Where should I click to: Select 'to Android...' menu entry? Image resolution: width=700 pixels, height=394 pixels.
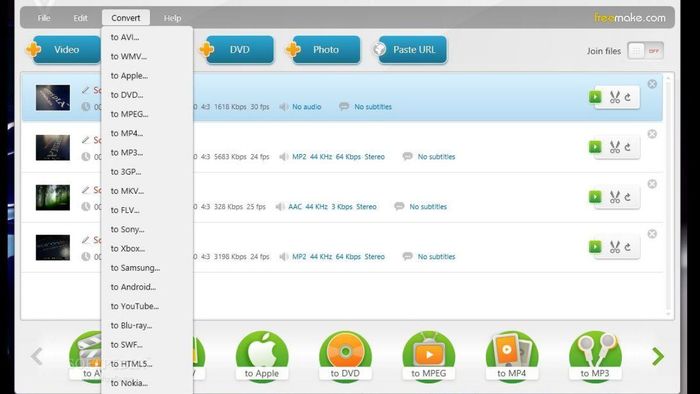pos(147,286)
